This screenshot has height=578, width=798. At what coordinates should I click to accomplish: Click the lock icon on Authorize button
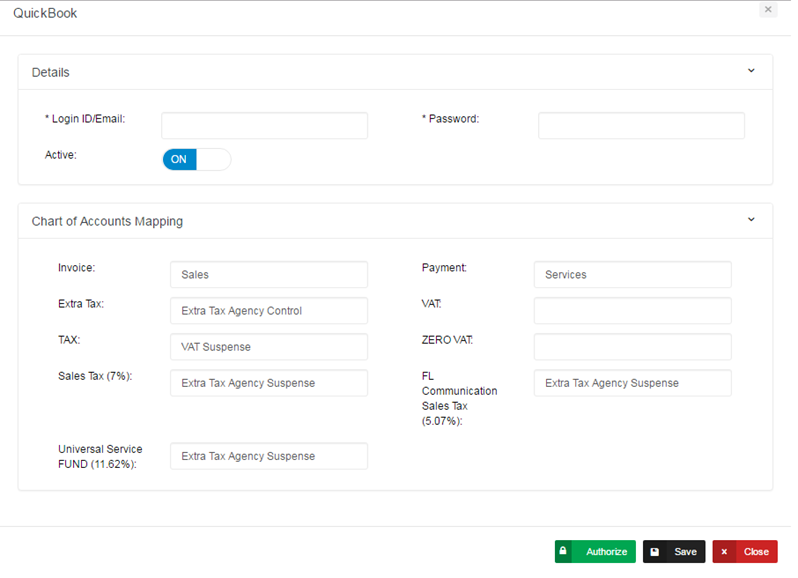pyautogui.click(x=563, y=551)
